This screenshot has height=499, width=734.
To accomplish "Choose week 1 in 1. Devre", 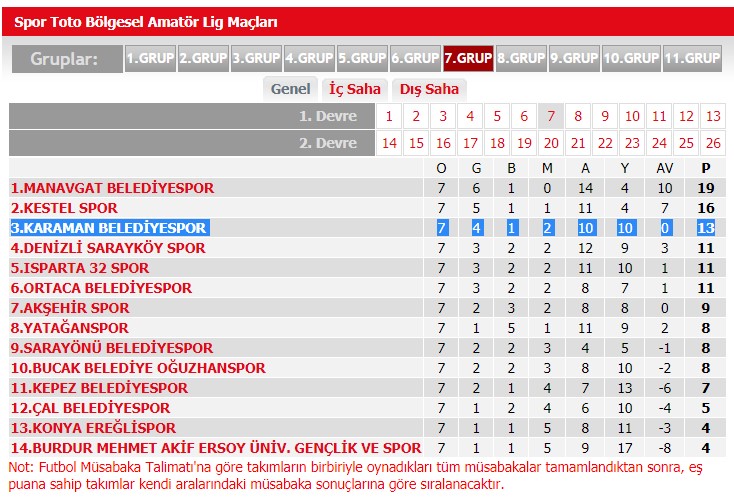I will click(389, 116).
